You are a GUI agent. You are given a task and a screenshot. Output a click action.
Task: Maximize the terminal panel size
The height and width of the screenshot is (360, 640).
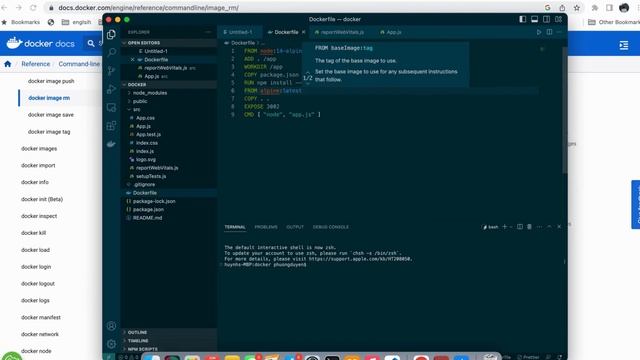(x=549, y=227)
